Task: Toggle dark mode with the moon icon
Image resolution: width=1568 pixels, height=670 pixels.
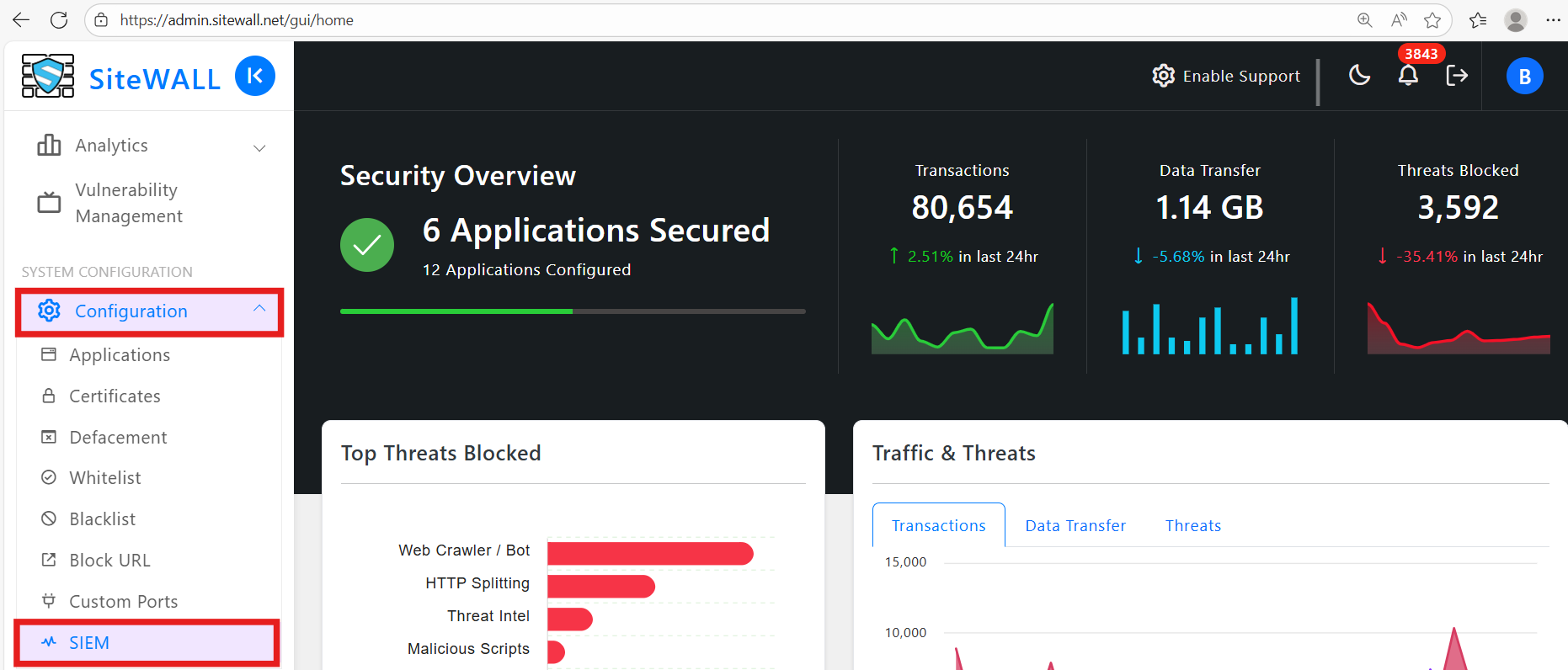Action: [1359, 76]
